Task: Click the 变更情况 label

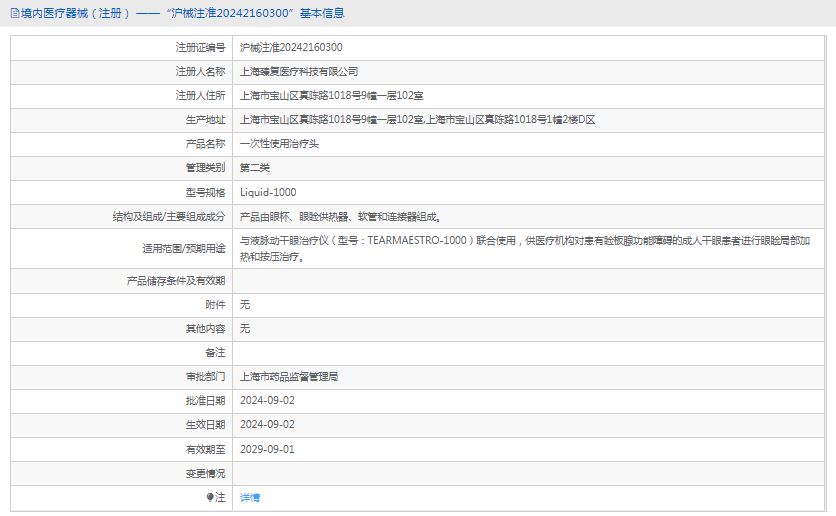Action: (x=205, y=473)
